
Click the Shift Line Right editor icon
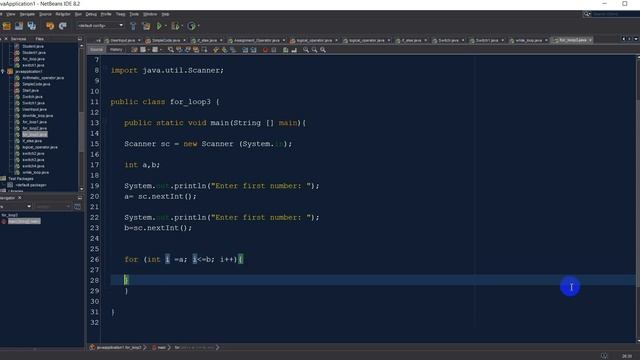(x=253, y=50)
